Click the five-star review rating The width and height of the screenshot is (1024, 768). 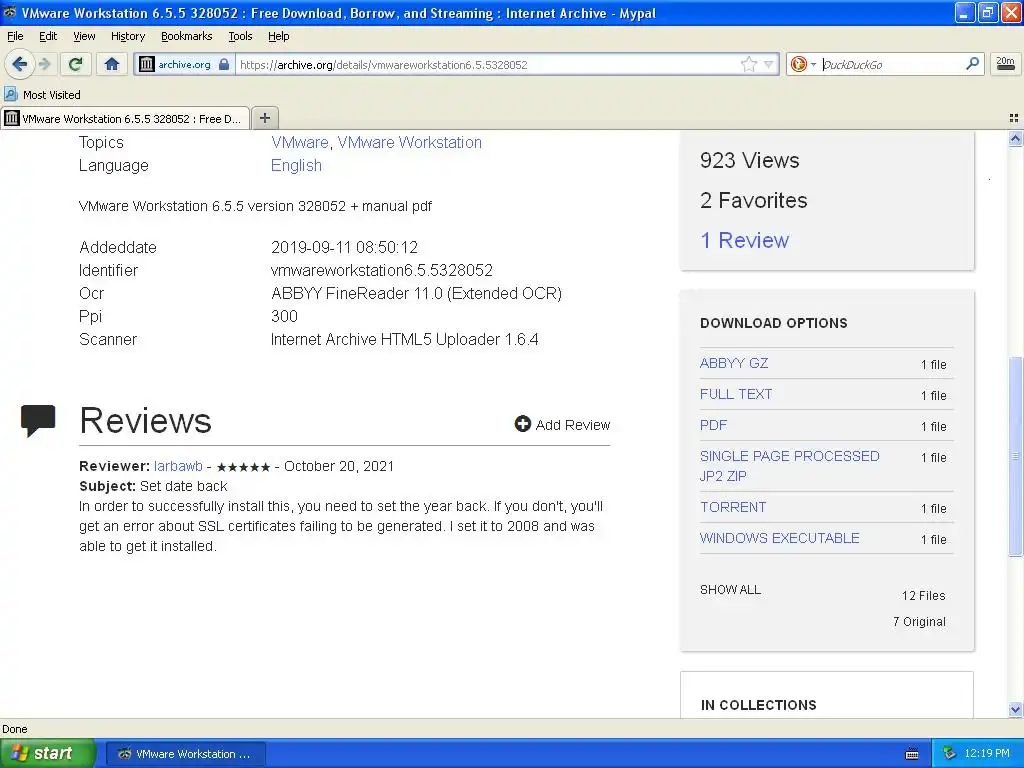pyautogui.click(x=243, y=467)
